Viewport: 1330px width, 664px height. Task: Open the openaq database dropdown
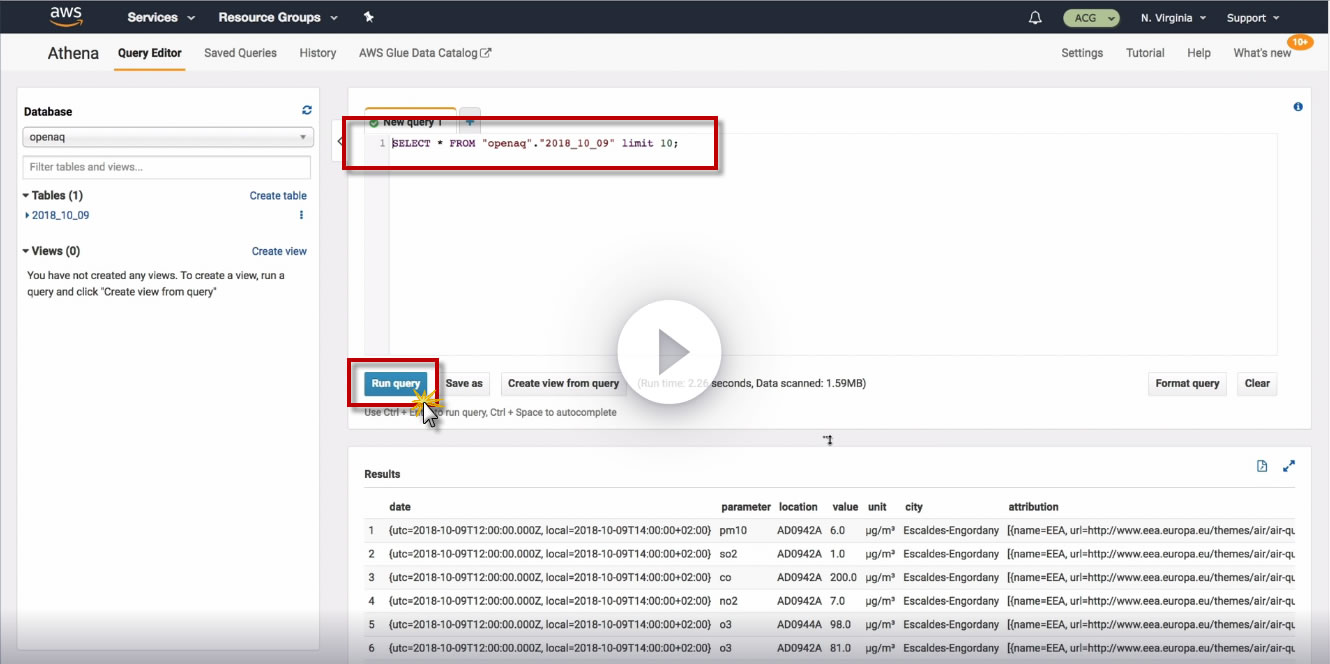coord(167,137)
